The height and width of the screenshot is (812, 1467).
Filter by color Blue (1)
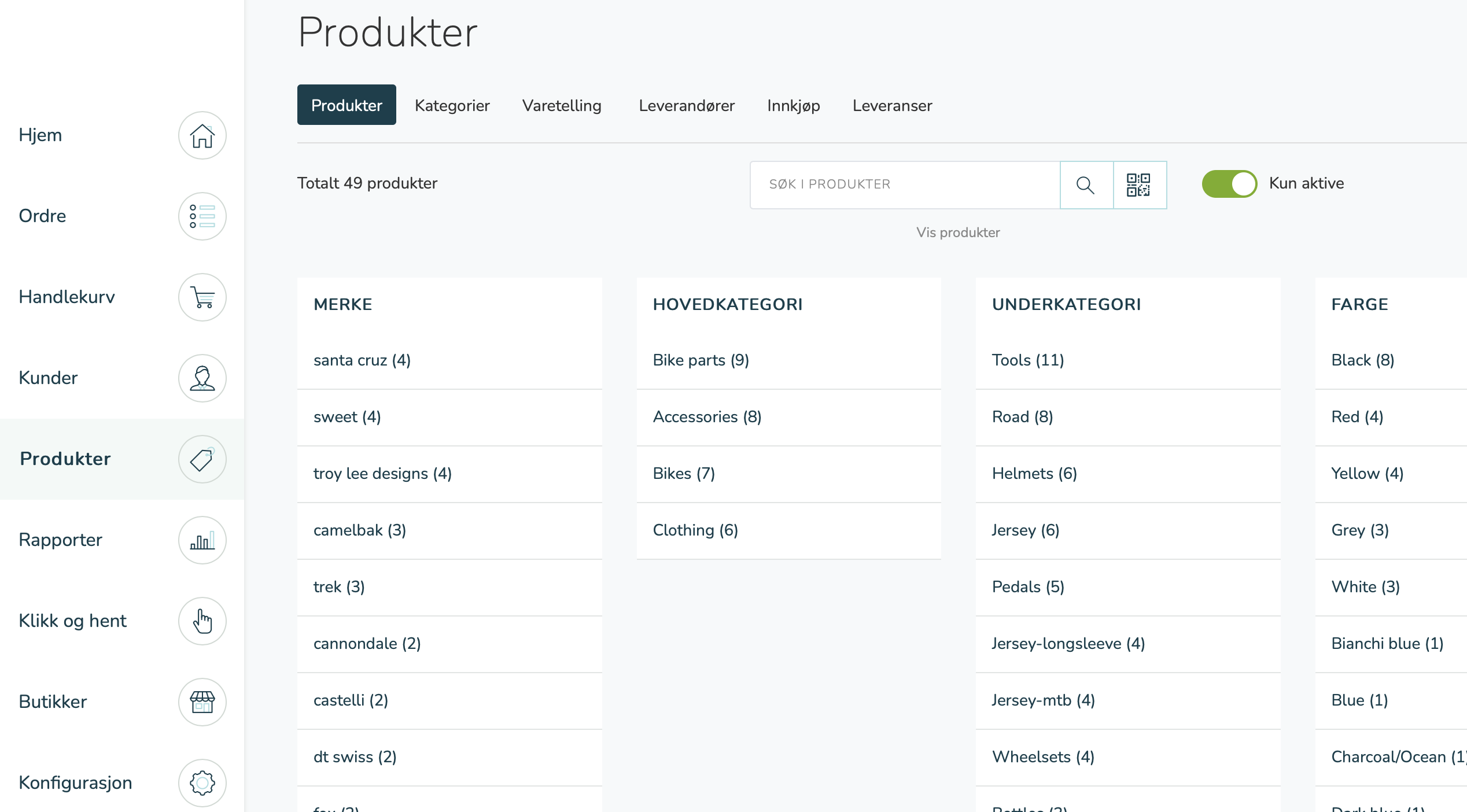1391,700
